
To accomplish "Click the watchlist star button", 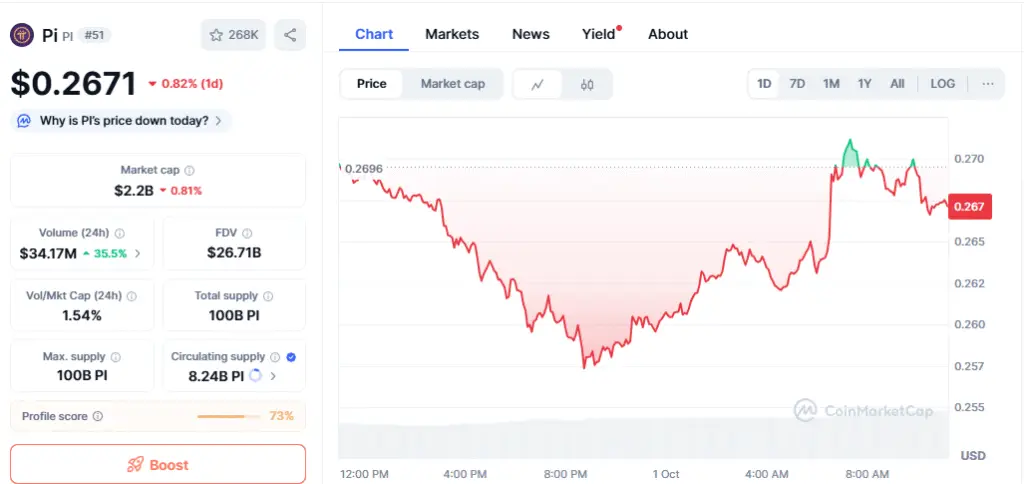I will click(233, 35).
